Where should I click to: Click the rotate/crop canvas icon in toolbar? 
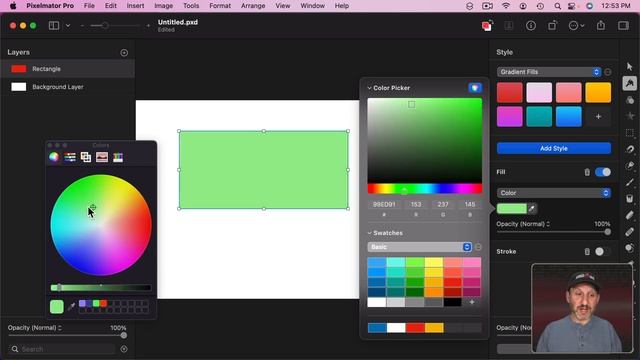pyautogui.click(x=552, y=26)
